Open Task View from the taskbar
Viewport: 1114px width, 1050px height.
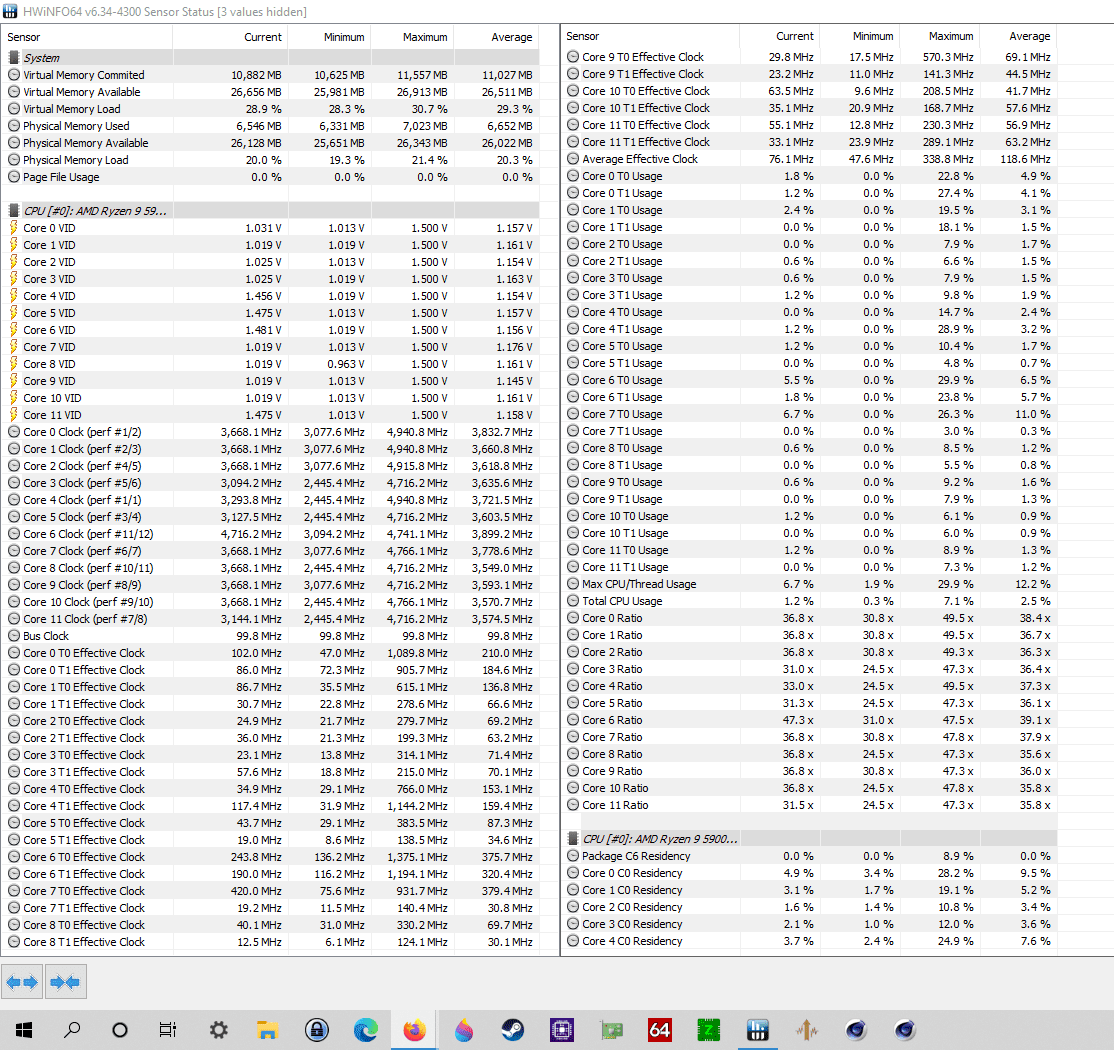[x=168, y=1029]
